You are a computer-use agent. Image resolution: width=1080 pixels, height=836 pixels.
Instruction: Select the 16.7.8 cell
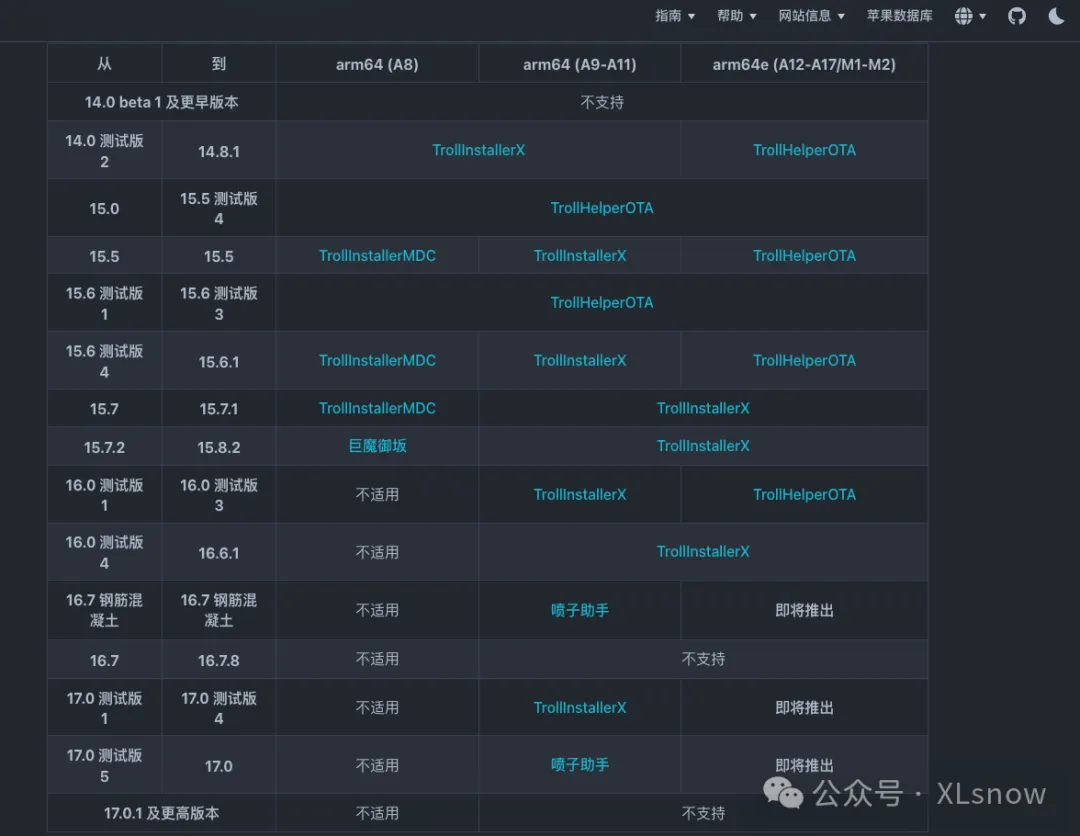(219, 660)
